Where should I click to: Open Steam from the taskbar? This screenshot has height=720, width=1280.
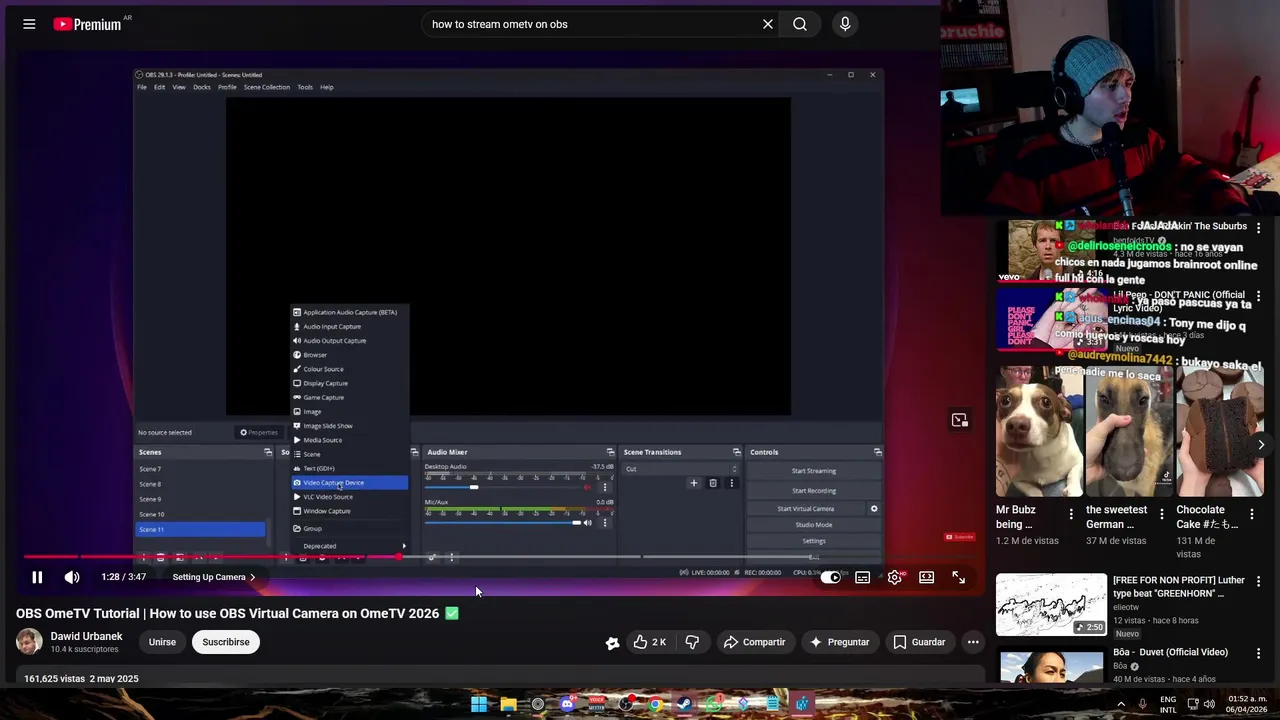(x=684, y=704)
